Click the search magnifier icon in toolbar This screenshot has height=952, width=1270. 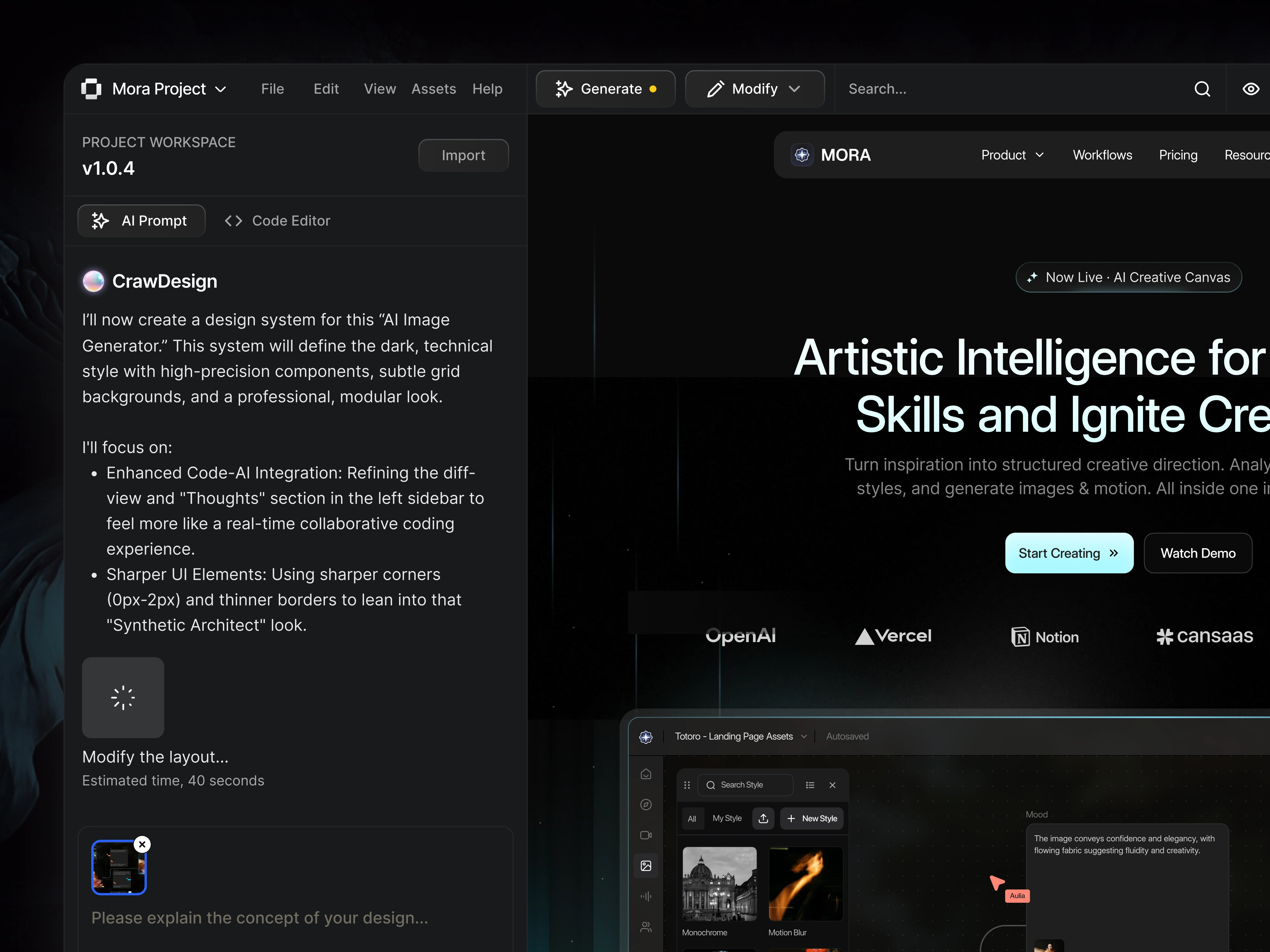click(1202, 89)
